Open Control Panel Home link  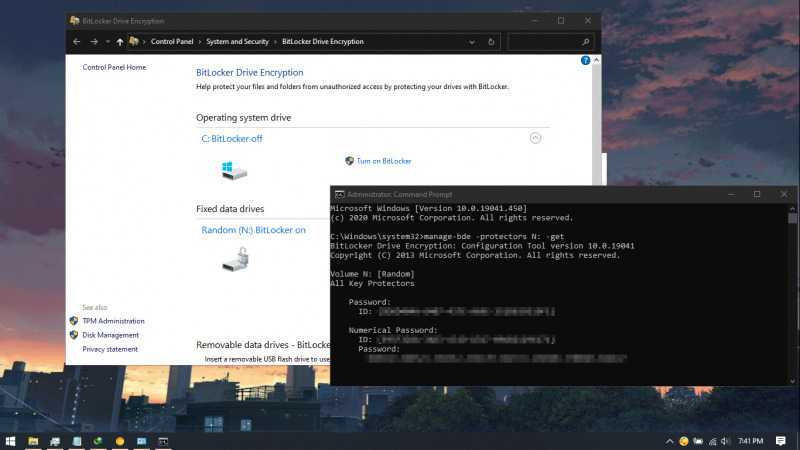click(x=114, y=67)
